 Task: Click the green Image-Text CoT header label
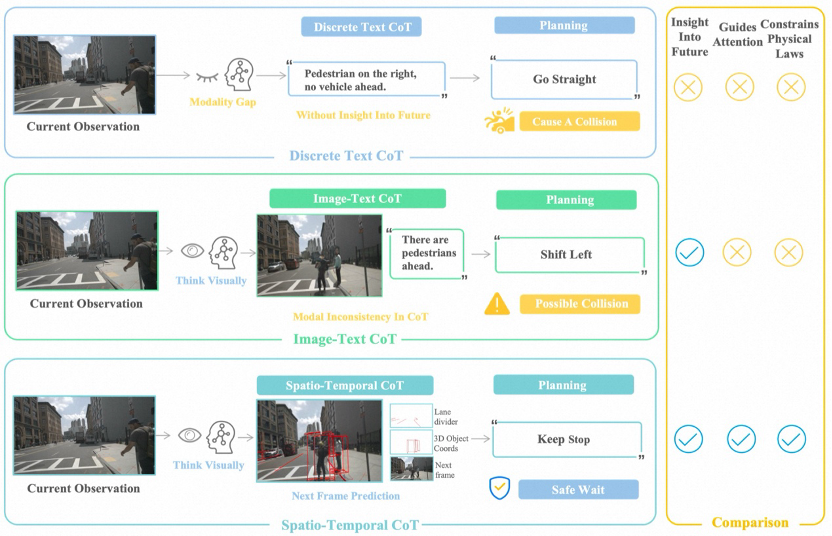click(x=358, y=198)
